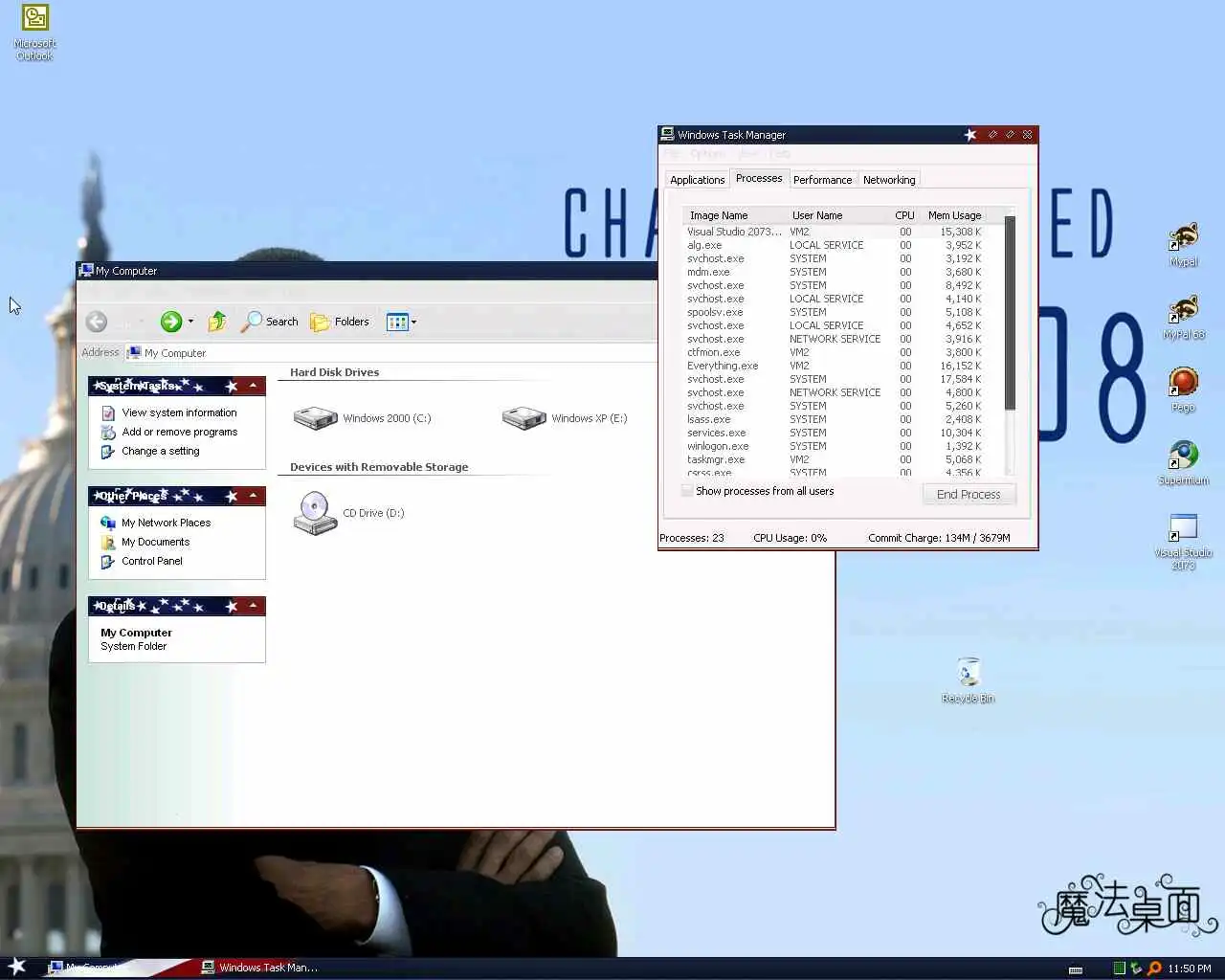Sort processes by Image Name column

coord(734,215)
